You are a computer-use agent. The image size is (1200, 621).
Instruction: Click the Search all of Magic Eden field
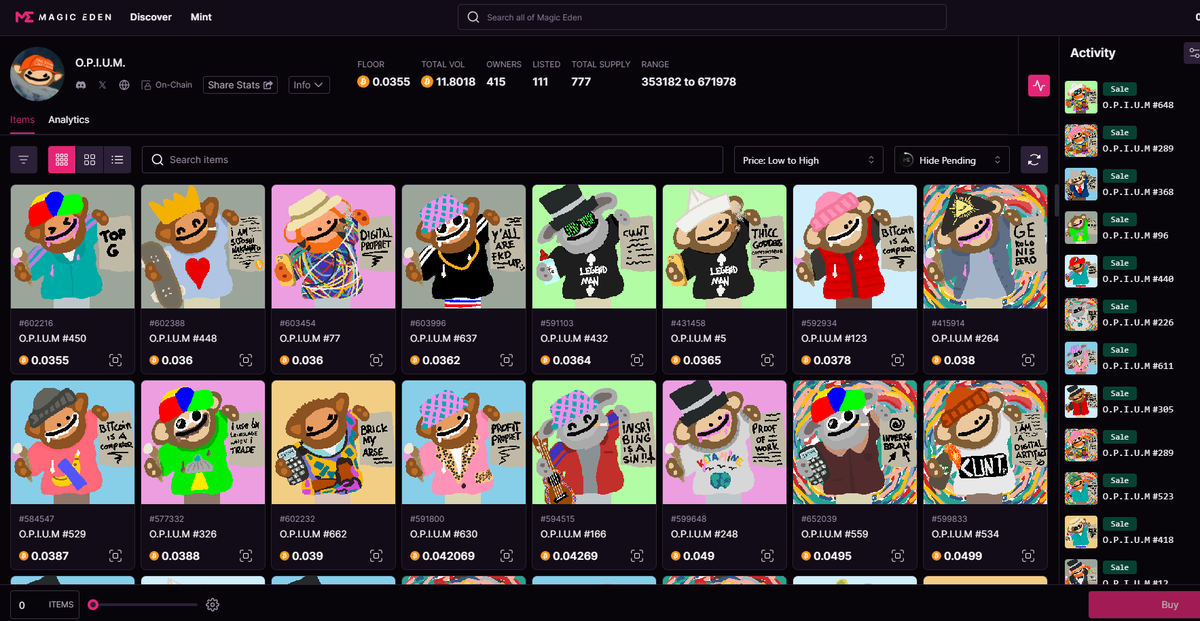[702, 17]
